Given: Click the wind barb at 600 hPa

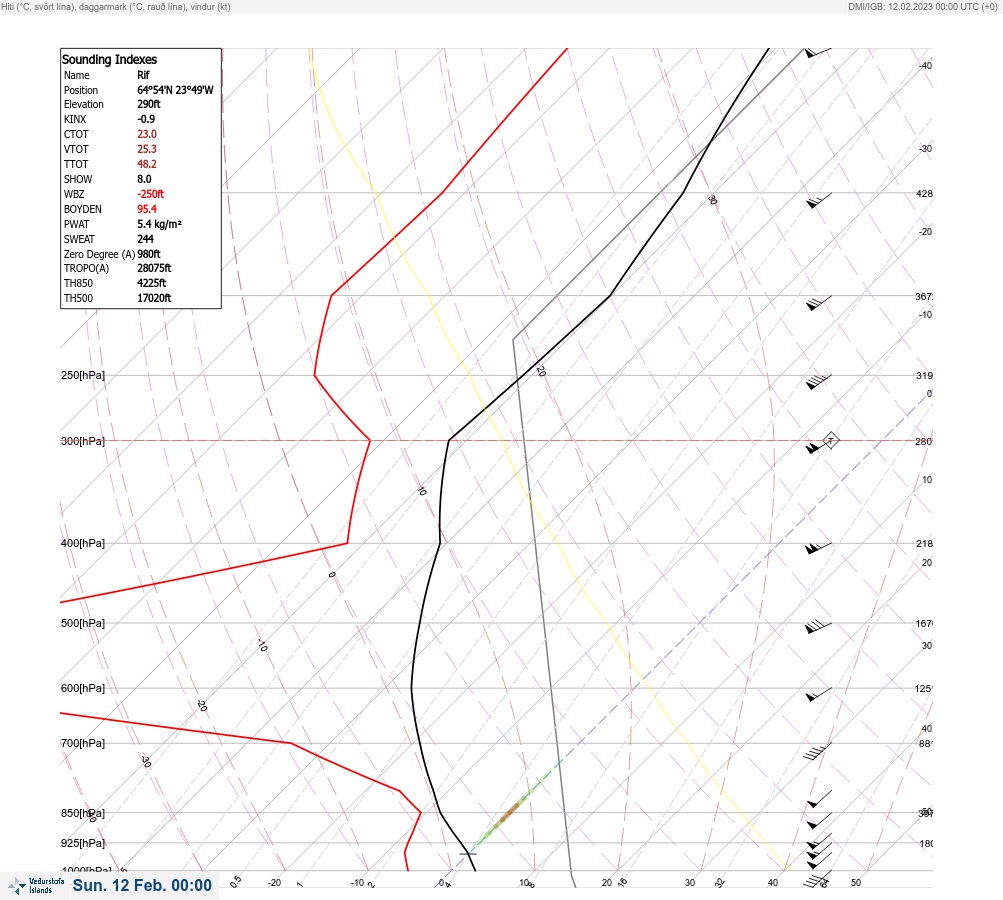Looking at the screenshot, I should click(819, 694).
